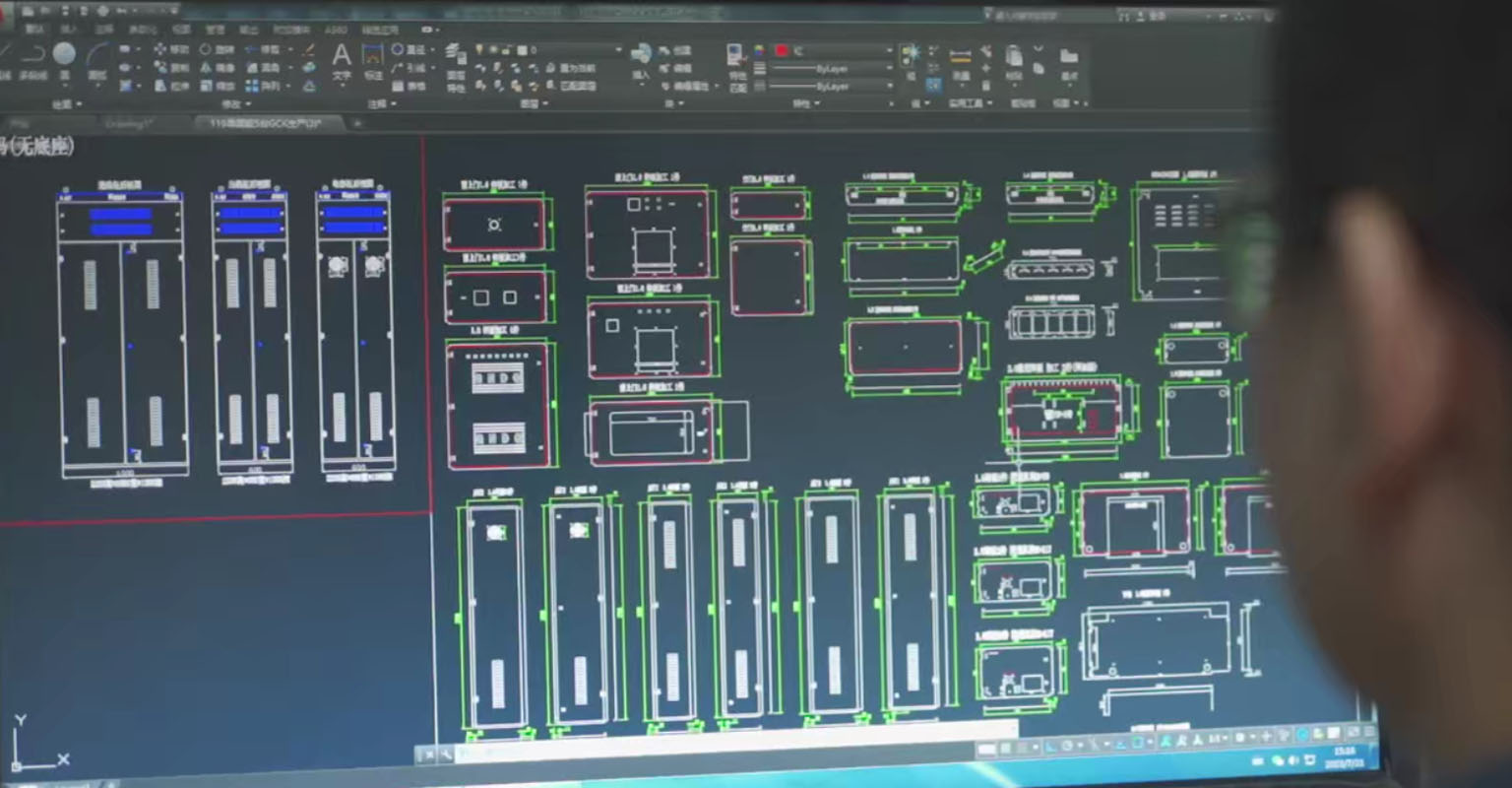Toggle layer on/off lightbulb in layer box
1512x788 pixels.
pos(479,49)
